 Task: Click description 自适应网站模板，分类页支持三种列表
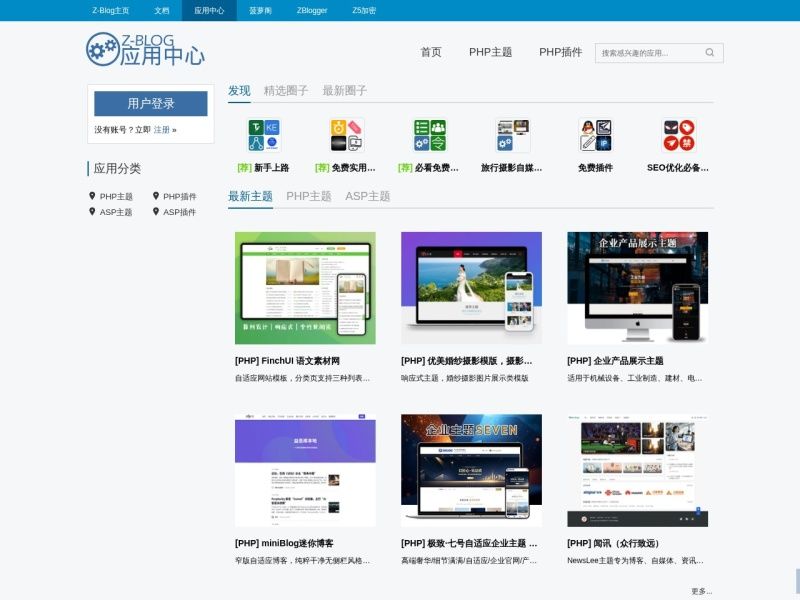pyautogui.click(x=303, y=378)
